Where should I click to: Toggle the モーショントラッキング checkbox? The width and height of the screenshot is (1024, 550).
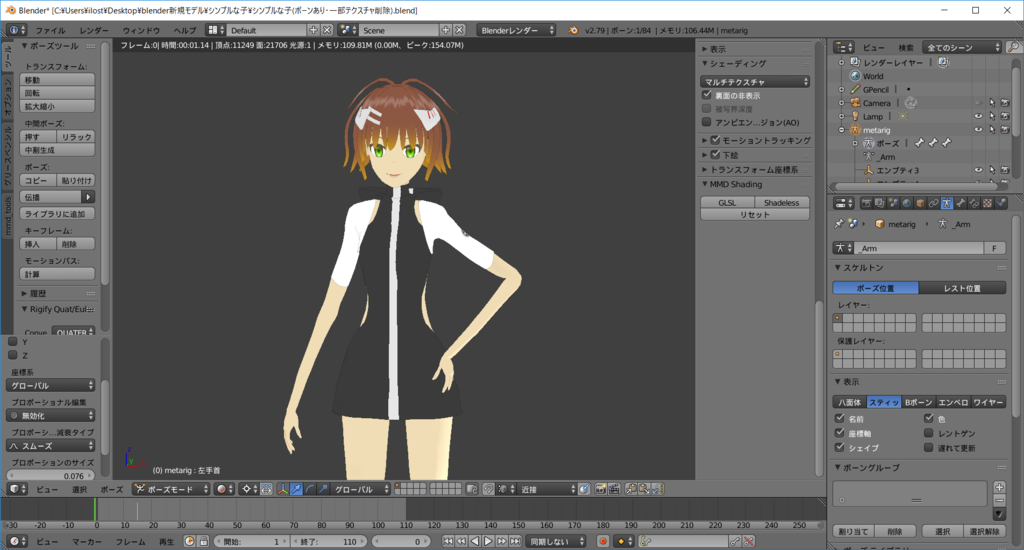(x=715, y=140)
